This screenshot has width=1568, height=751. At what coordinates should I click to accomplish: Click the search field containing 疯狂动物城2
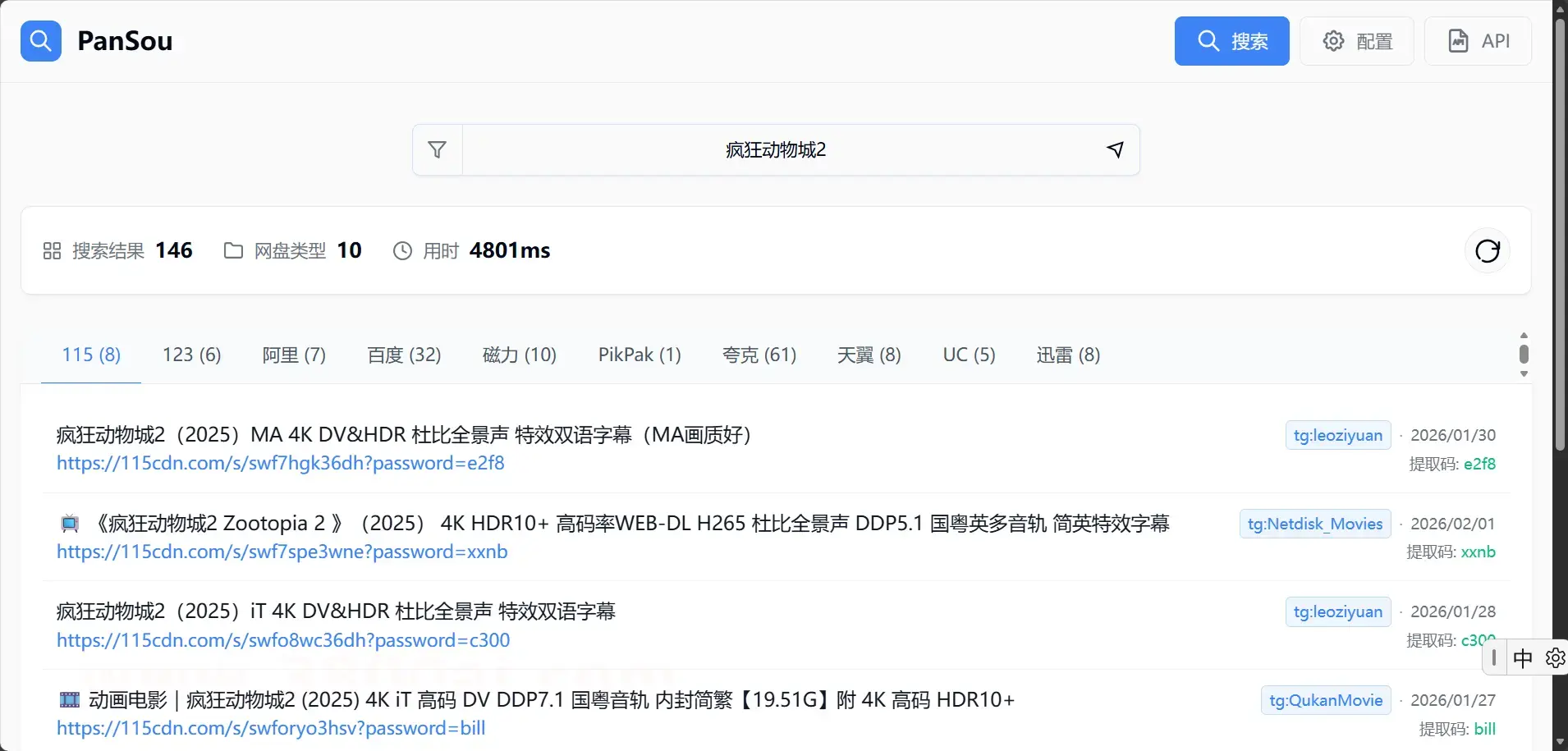coord(776,149)
